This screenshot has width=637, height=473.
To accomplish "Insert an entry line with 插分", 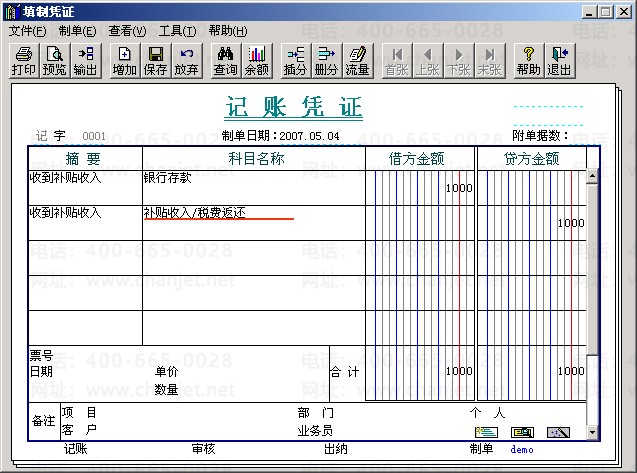I will click(x=295, y=61).
